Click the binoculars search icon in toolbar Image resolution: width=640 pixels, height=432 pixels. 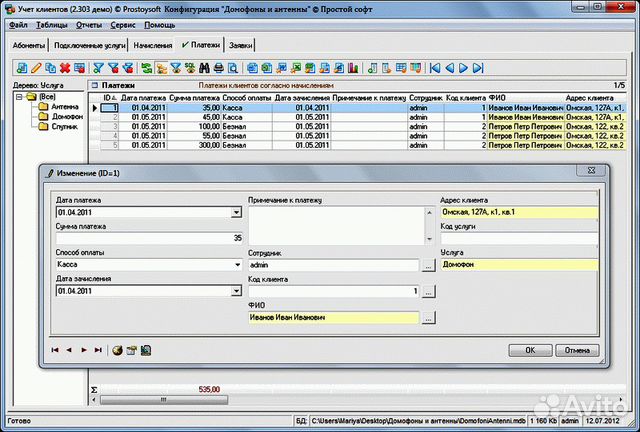203,68
